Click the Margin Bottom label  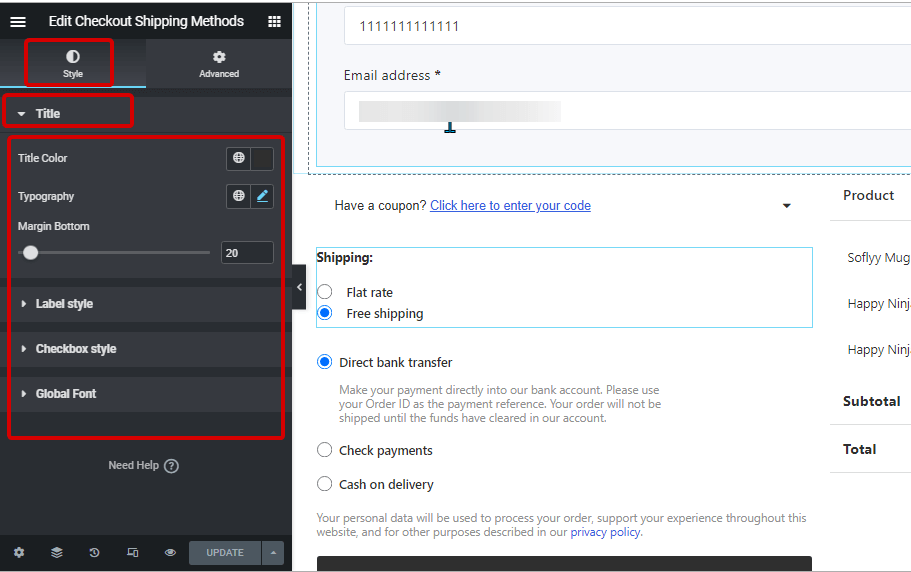[x=53, y=226]
